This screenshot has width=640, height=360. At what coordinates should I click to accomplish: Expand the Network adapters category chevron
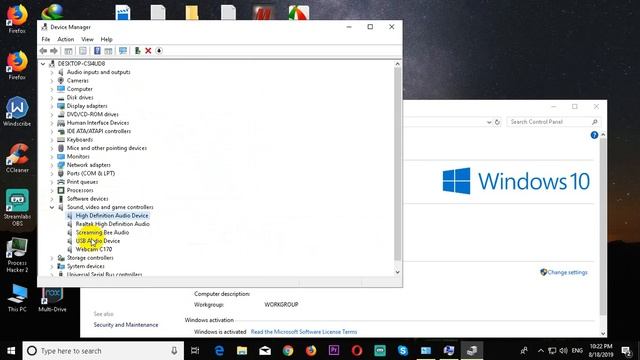coord(52,165)
